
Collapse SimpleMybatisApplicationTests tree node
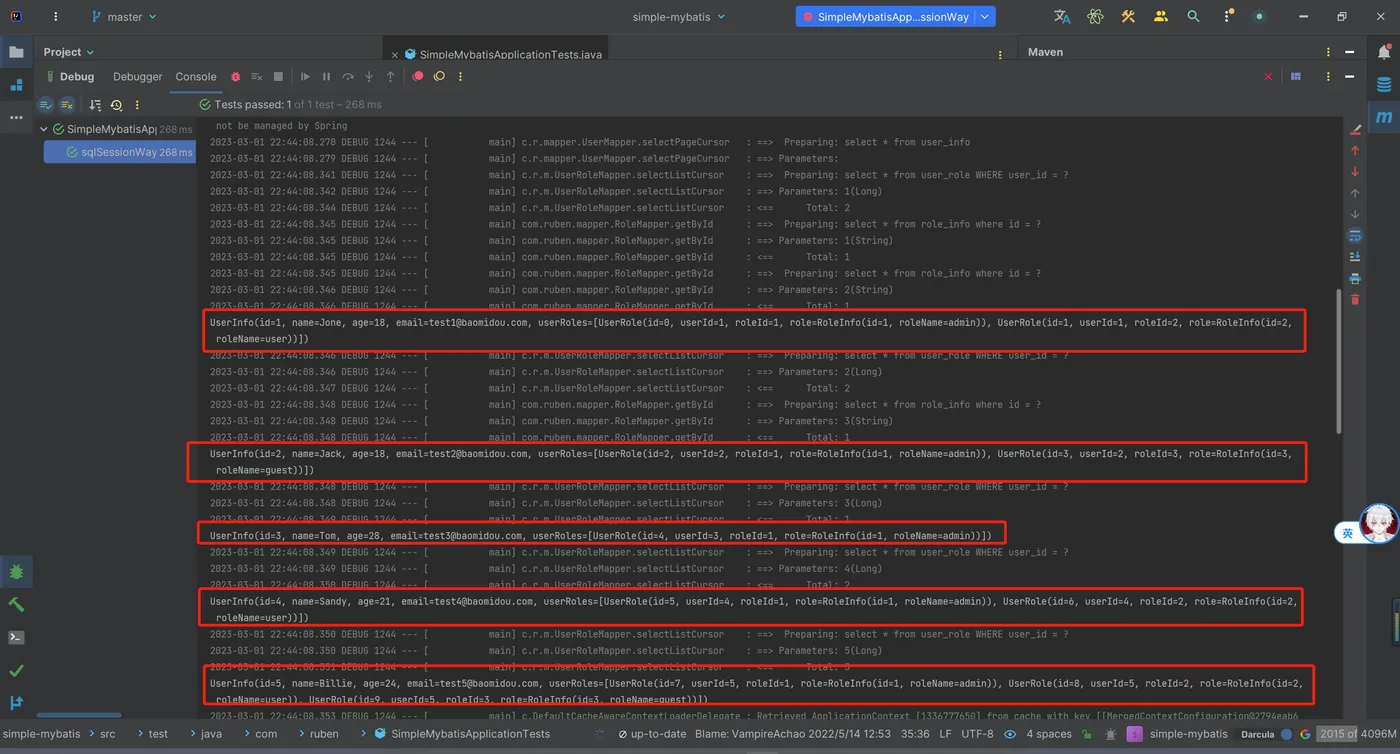point(44,129)
